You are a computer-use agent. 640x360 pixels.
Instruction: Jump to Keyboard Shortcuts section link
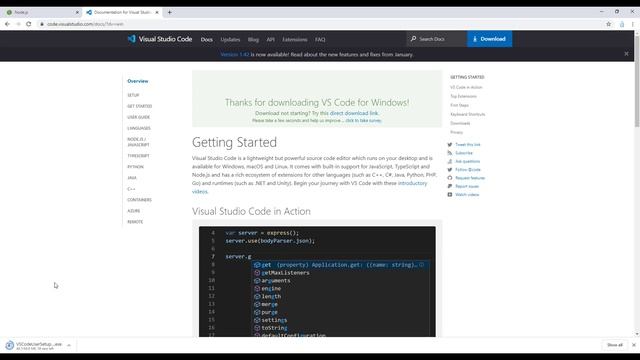click(x=468, y=114)
